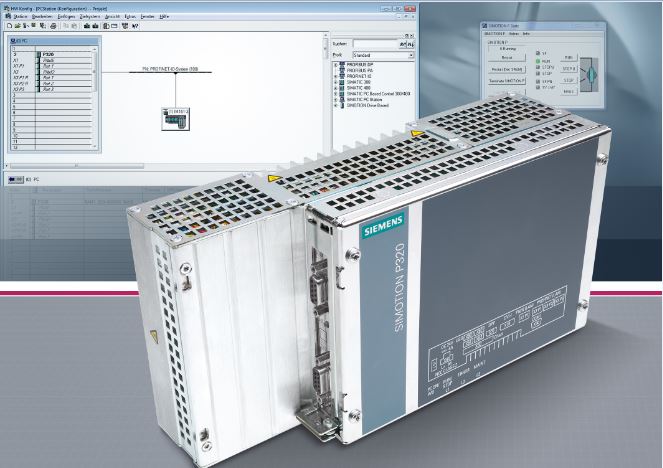663x468 pixels.
Task: Click second search button beside Suchen field
Action: (411, 44)
